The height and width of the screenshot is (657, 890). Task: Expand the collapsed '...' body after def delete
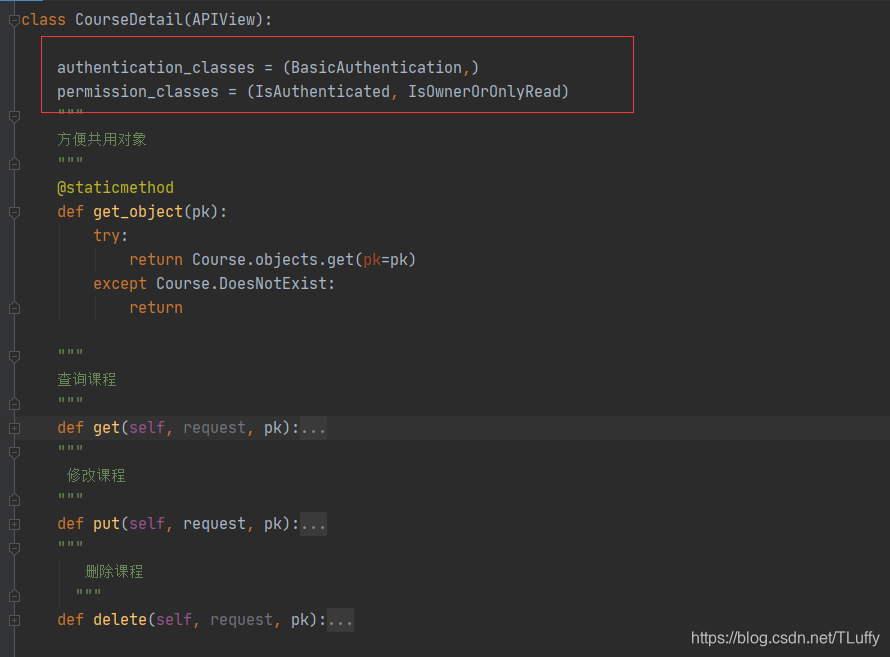coord(341,620)
